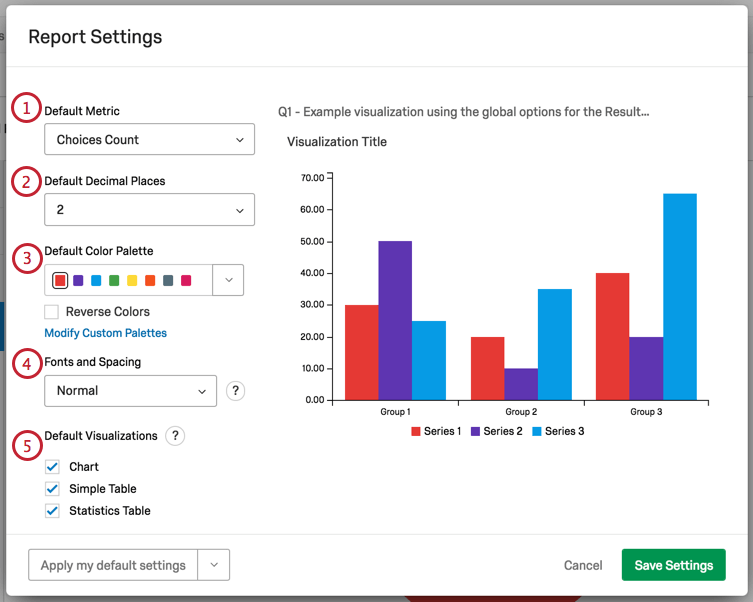Click the Series 1 legend icon

click(x=417, y=431)
